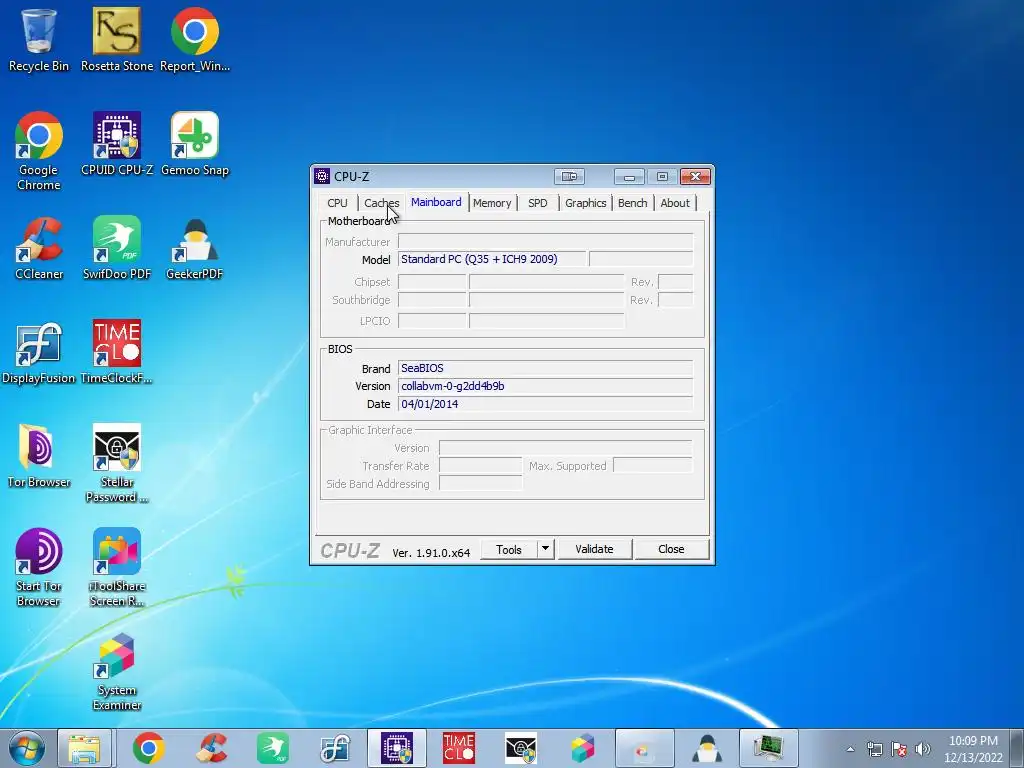Select the iToolShare Screen Recorder icon

pos(117,568)
